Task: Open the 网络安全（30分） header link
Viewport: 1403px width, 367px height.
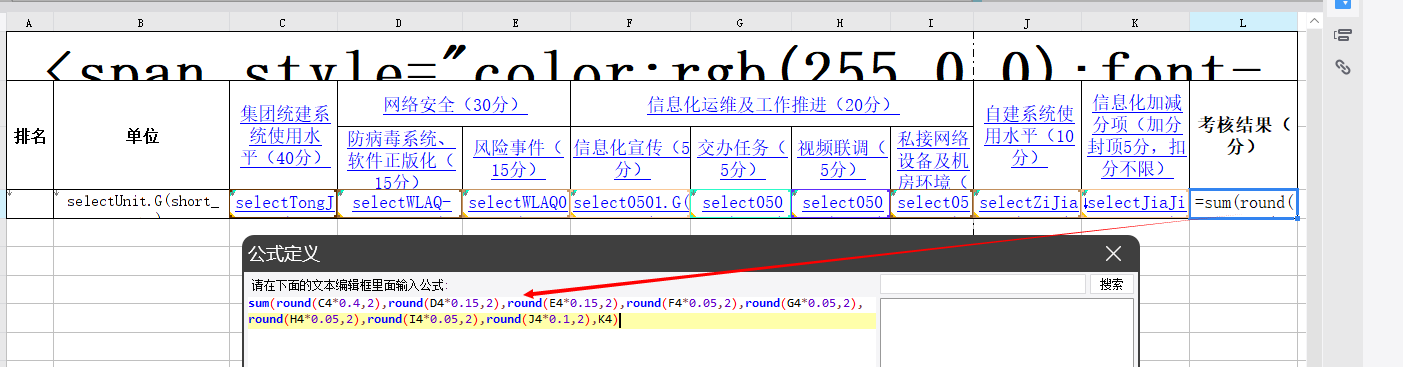Action: coord(455,104)
